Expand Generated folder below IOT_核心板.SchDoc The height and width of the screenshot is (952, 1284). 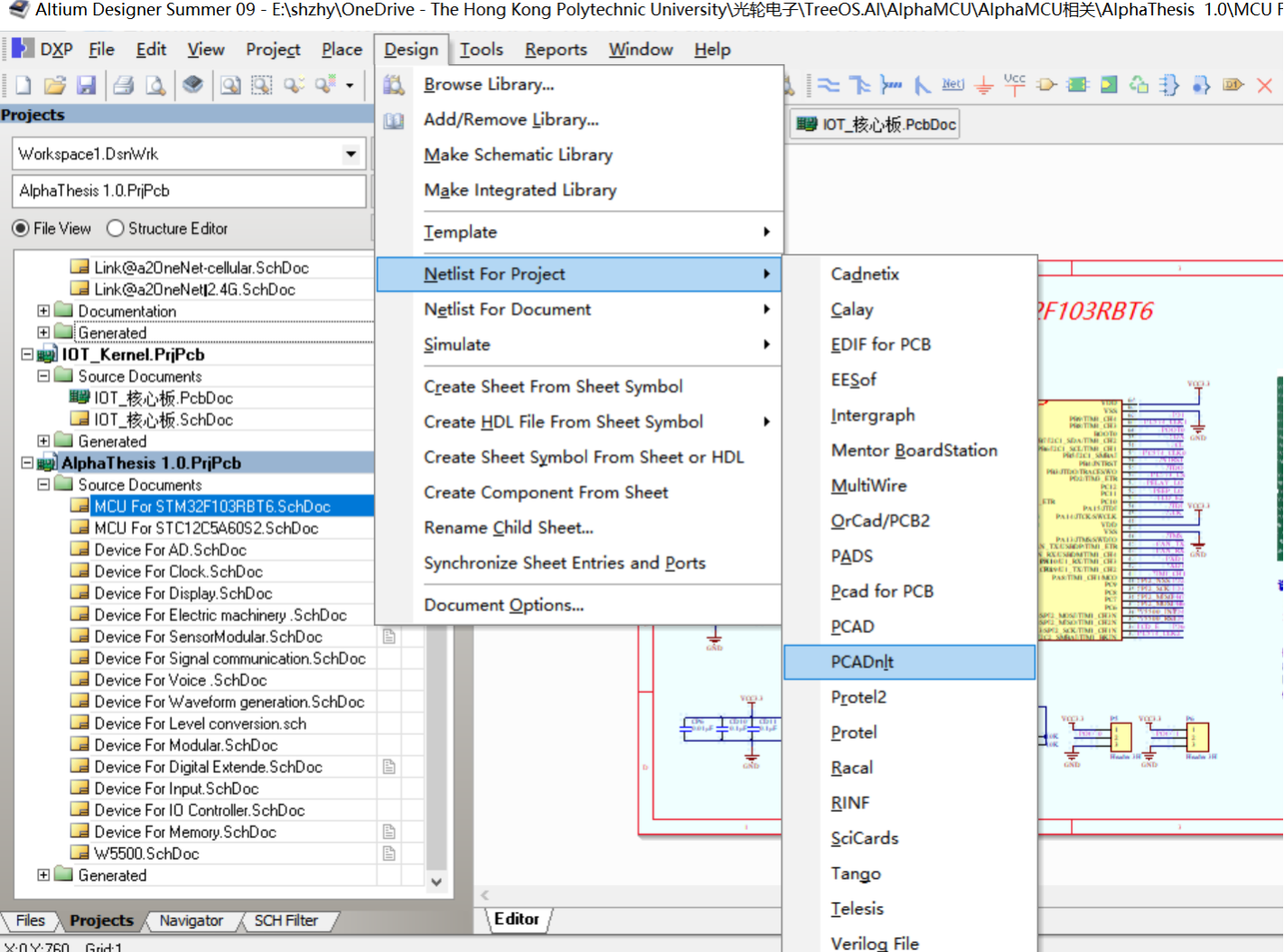pyautogui.click(x=42, y=441)
